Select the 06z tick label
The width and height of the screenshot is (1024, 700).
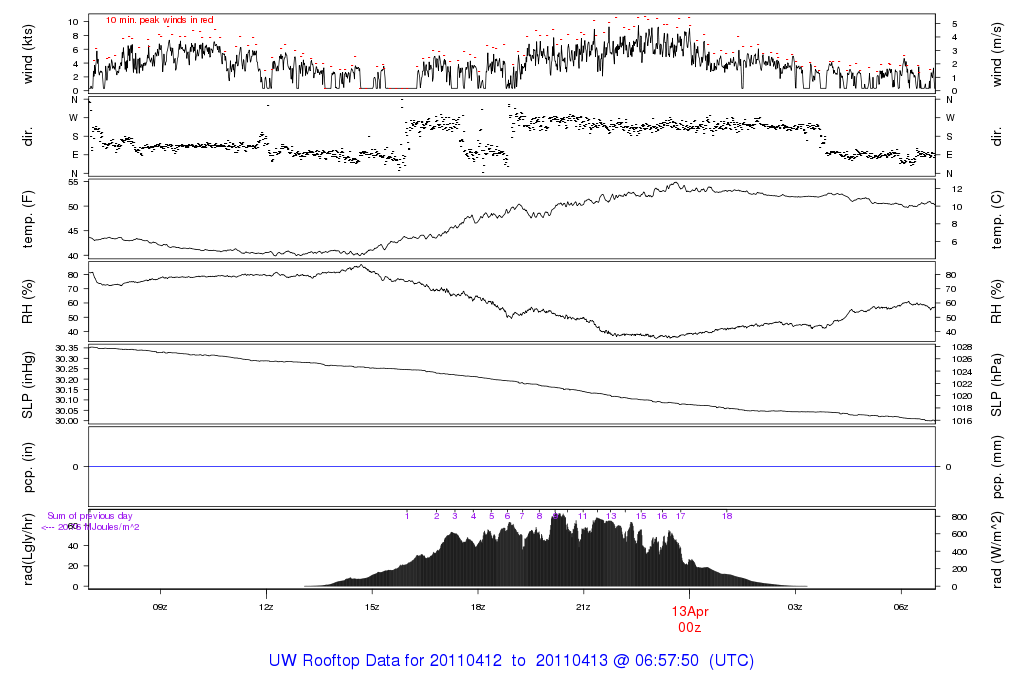(x=901, y=606)
